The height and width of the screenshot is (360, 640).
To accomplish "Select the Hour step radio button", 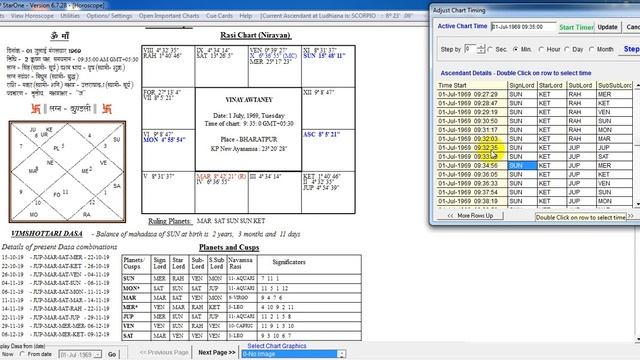I will [541, 49].
